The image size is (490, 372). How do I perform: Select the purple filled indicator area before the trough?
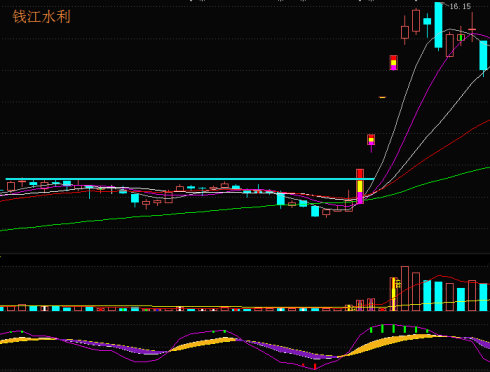(x=287, y=350)
